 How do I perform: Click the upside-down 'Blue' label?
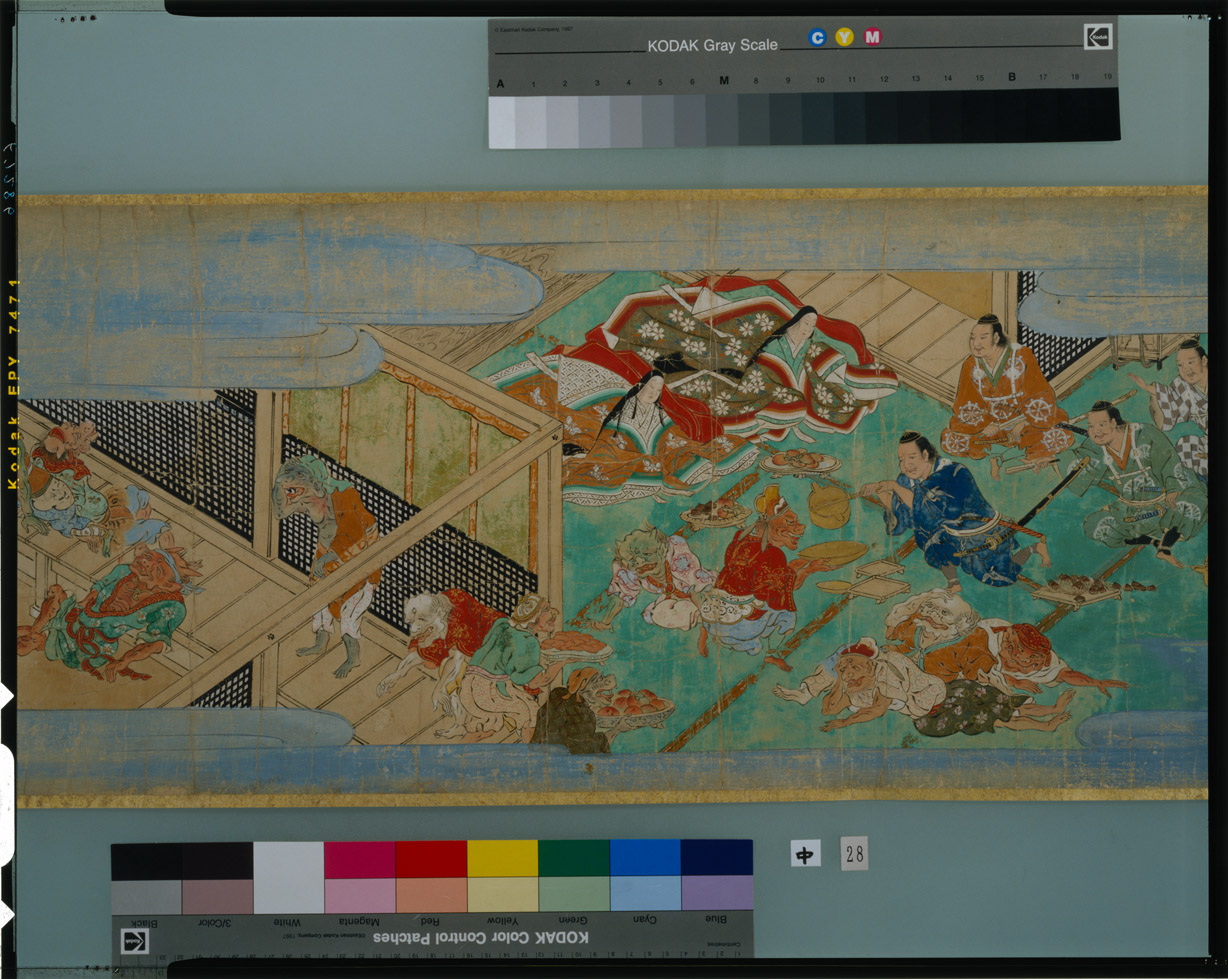click(716, 918)
